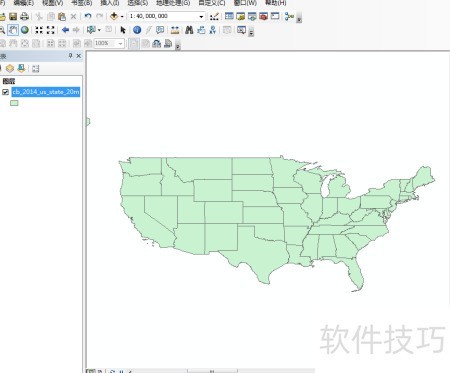The width and height of the screenshot is (450, 373).
Task: Click inside the 1:40,000,000 scale field
Action: point(163,16)
